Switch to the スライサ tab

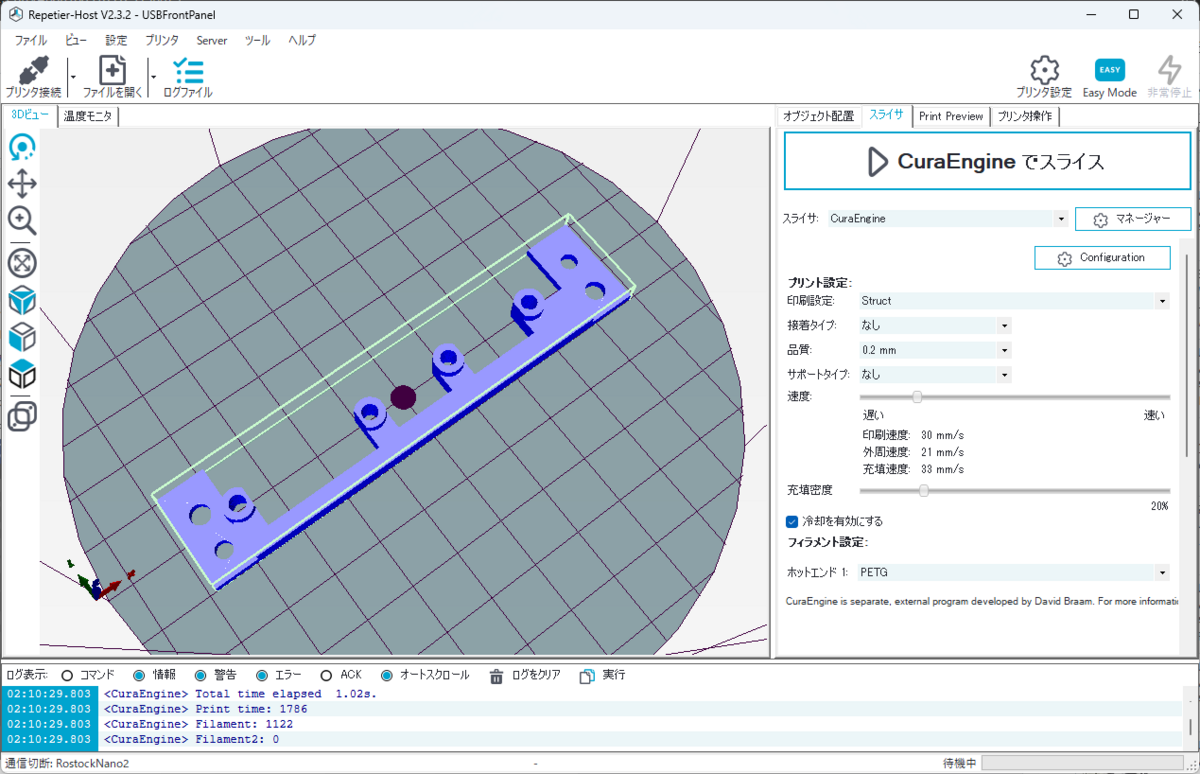886,115
